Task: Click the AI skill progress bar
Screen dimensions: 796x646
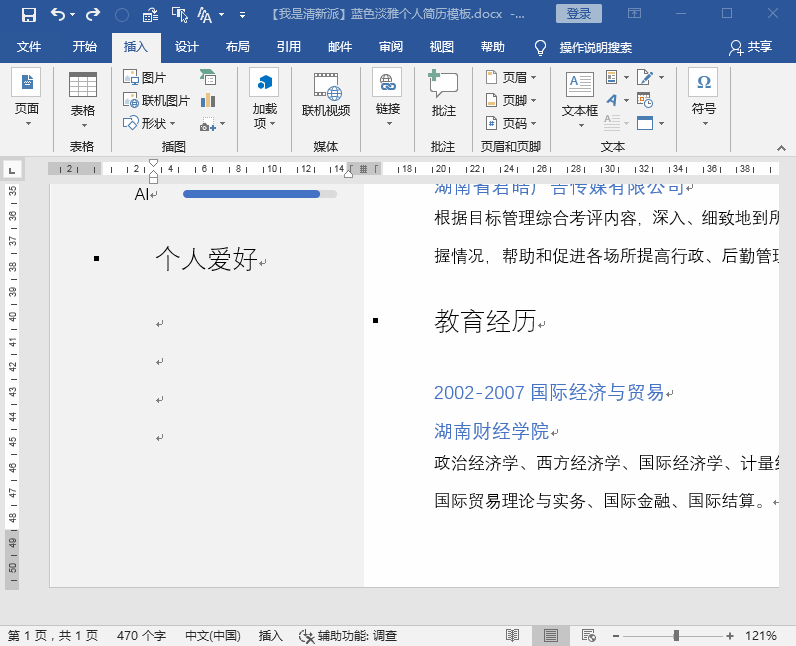Action: [260, 194]
